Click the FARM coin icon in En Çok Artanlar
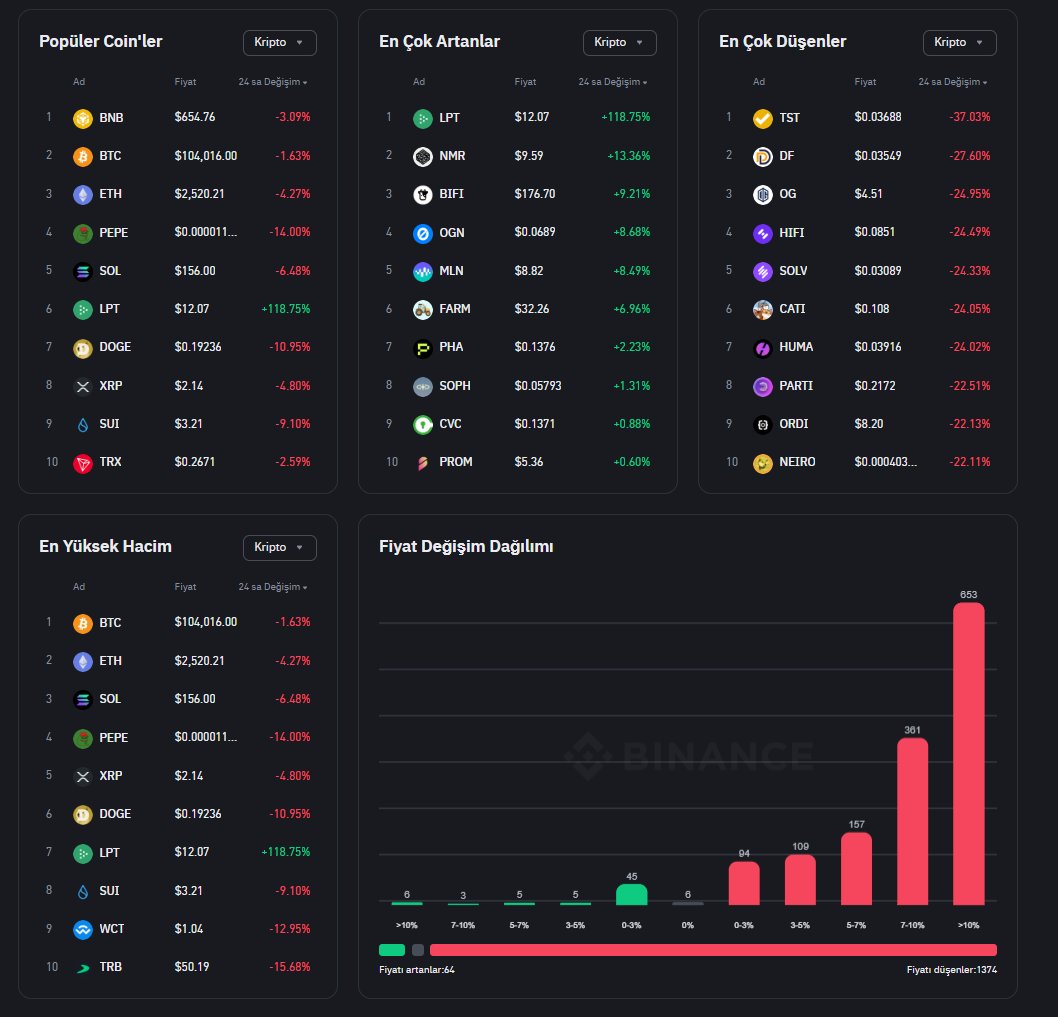1058x1017 pixels. (x=422, y=309)
